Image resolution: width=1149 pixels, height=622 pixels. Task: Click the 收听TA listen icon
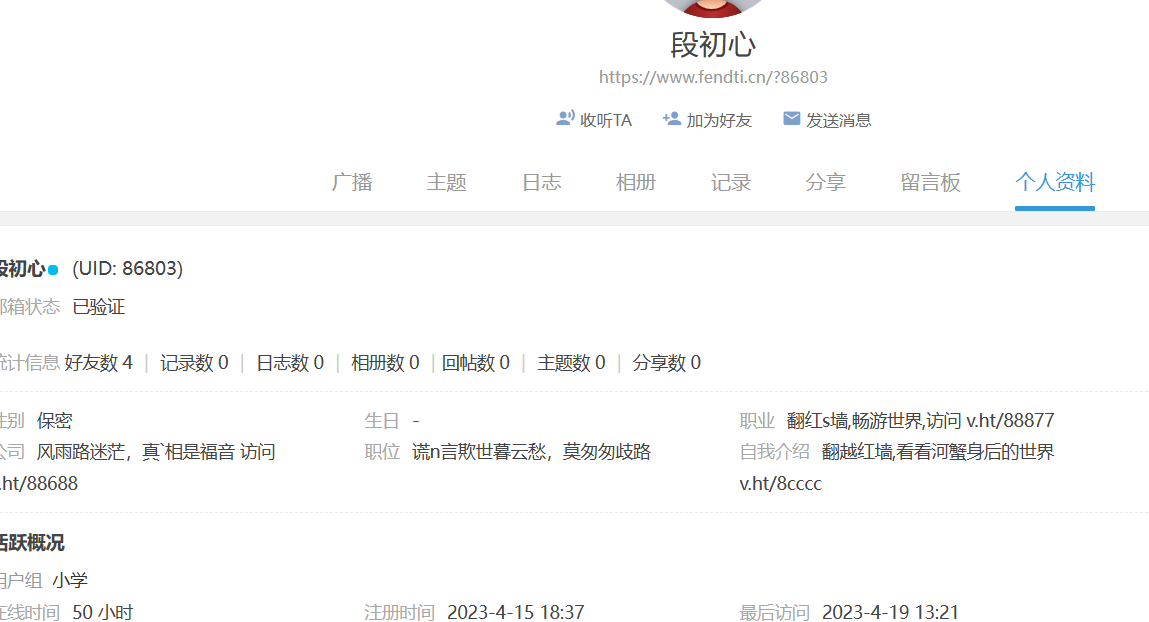pos(565,119)
